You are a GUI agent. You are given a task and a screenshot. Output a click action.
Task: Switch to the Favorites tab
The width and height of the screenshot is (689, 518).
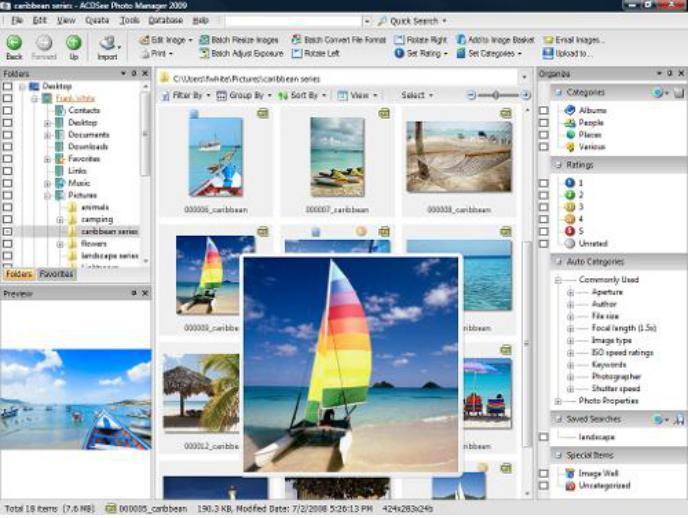(x=56, y=274)
